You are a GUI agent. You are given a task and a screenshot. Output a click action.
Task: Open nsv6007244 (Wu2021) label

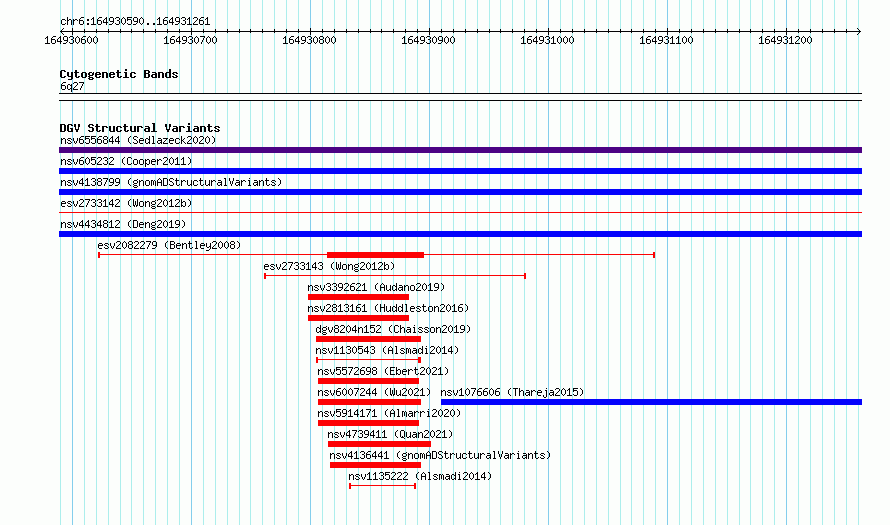tap(374, 392)
